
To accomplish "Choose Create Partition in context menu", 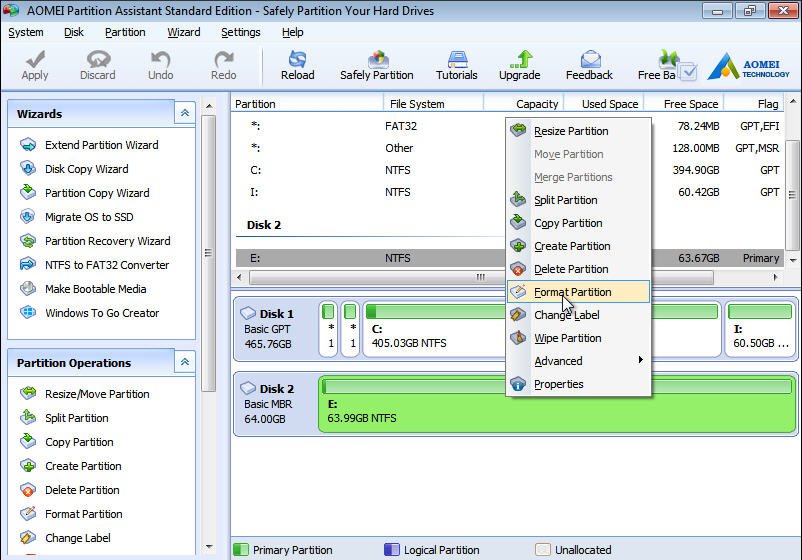I will [x=578, y=246].
